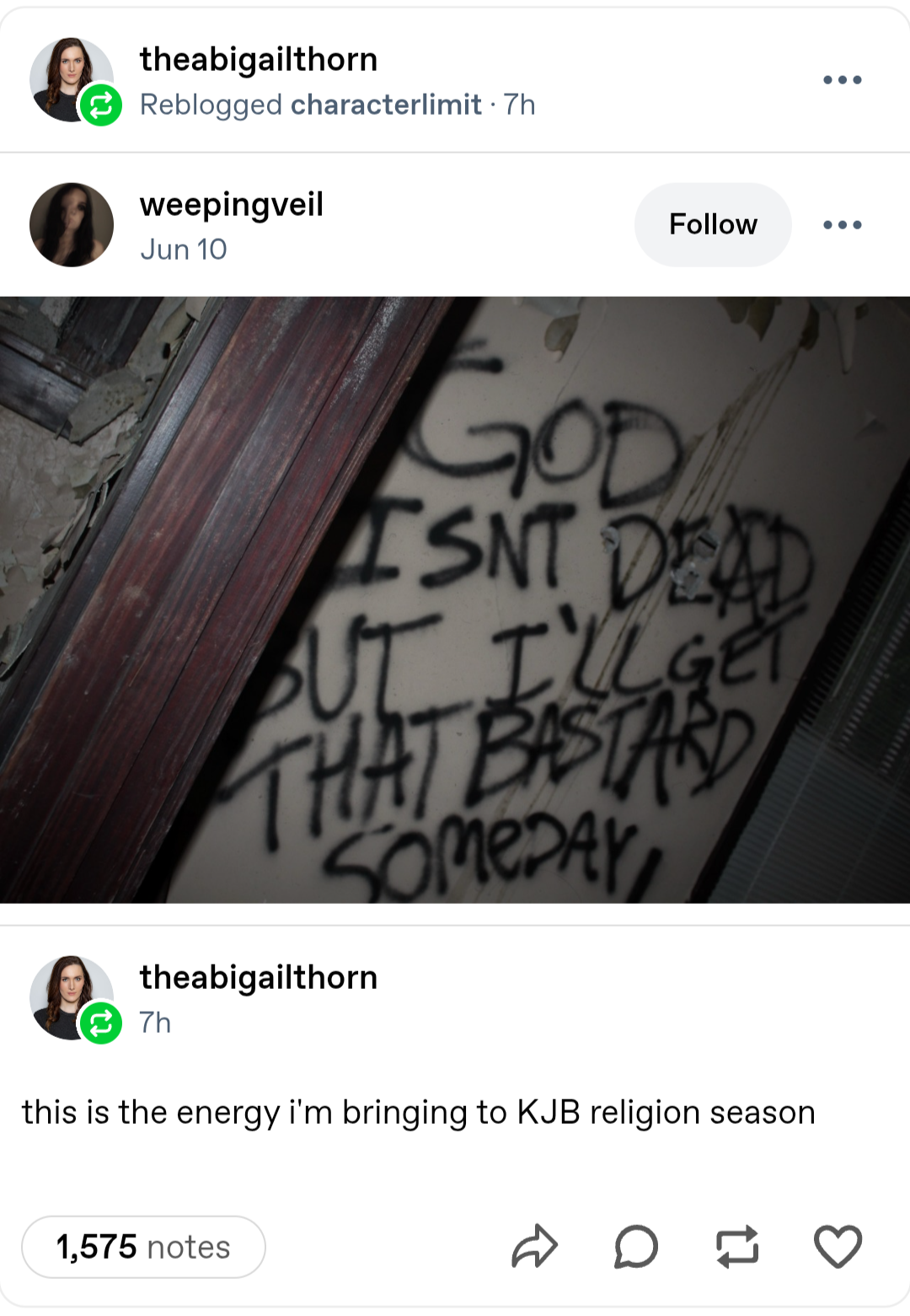Open replies with the speech bubble icon
This screenshot has width=910, height=1316.
coord(636,1246)
